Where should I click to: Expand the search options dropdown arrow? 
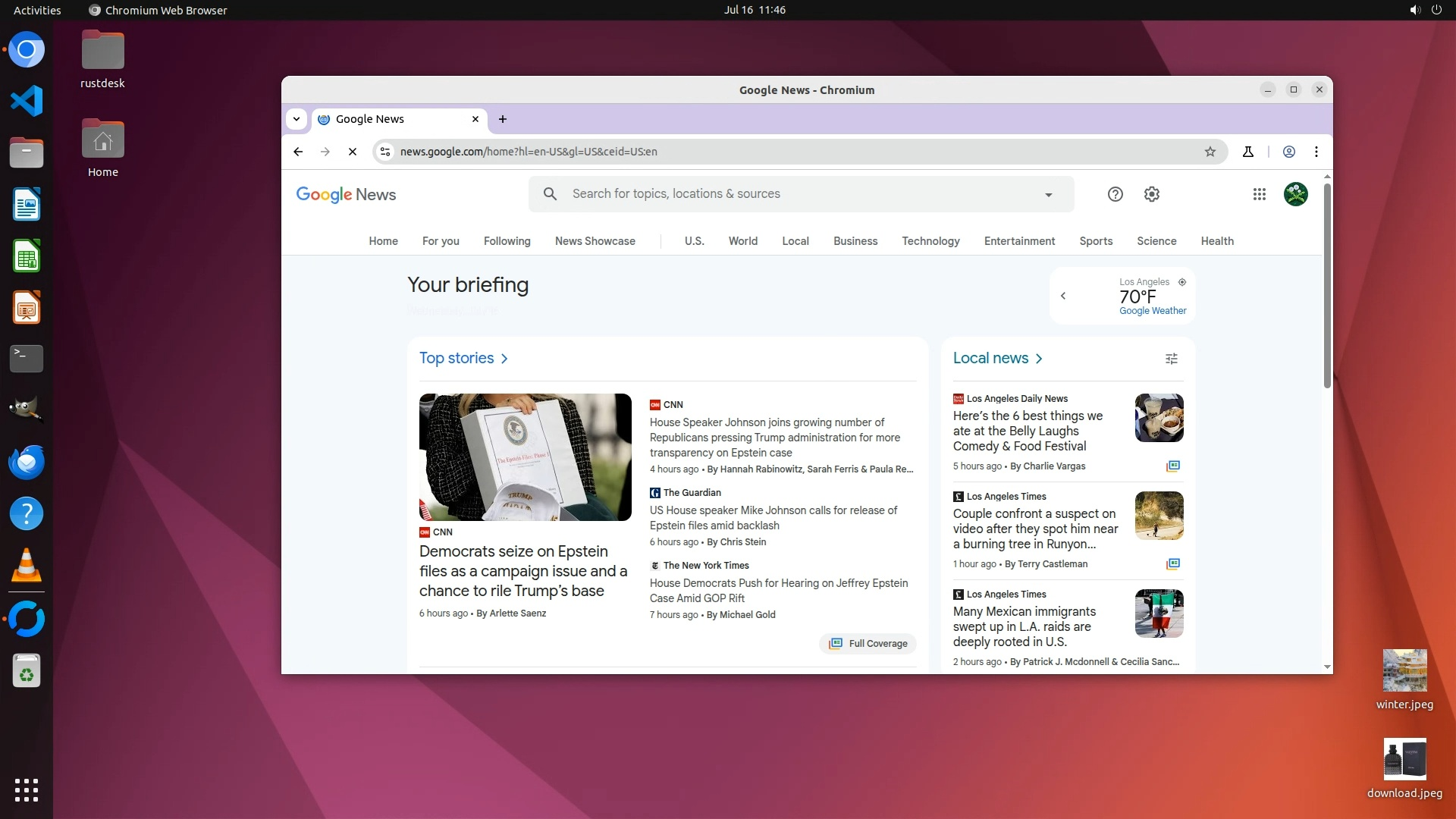point(1048,195)
